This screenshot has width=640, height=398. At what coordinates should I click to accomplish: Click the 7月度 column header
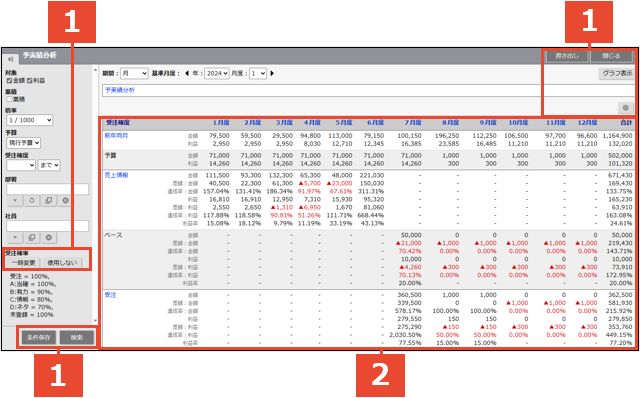point(413,122)
